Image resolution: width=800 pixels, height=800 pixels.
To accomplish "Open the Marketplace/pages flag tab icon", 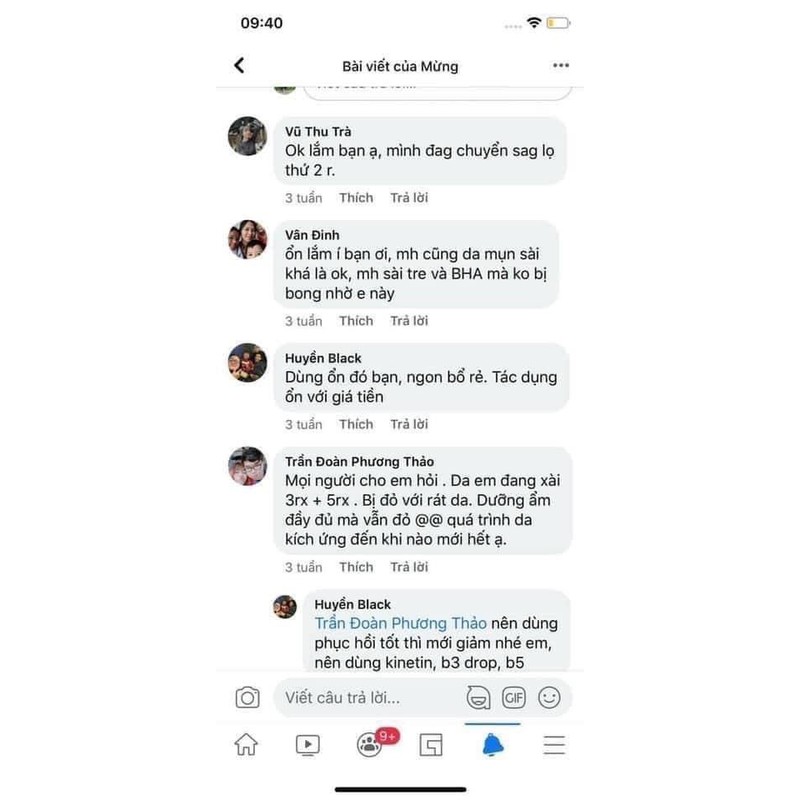I will tap(431, 745).
